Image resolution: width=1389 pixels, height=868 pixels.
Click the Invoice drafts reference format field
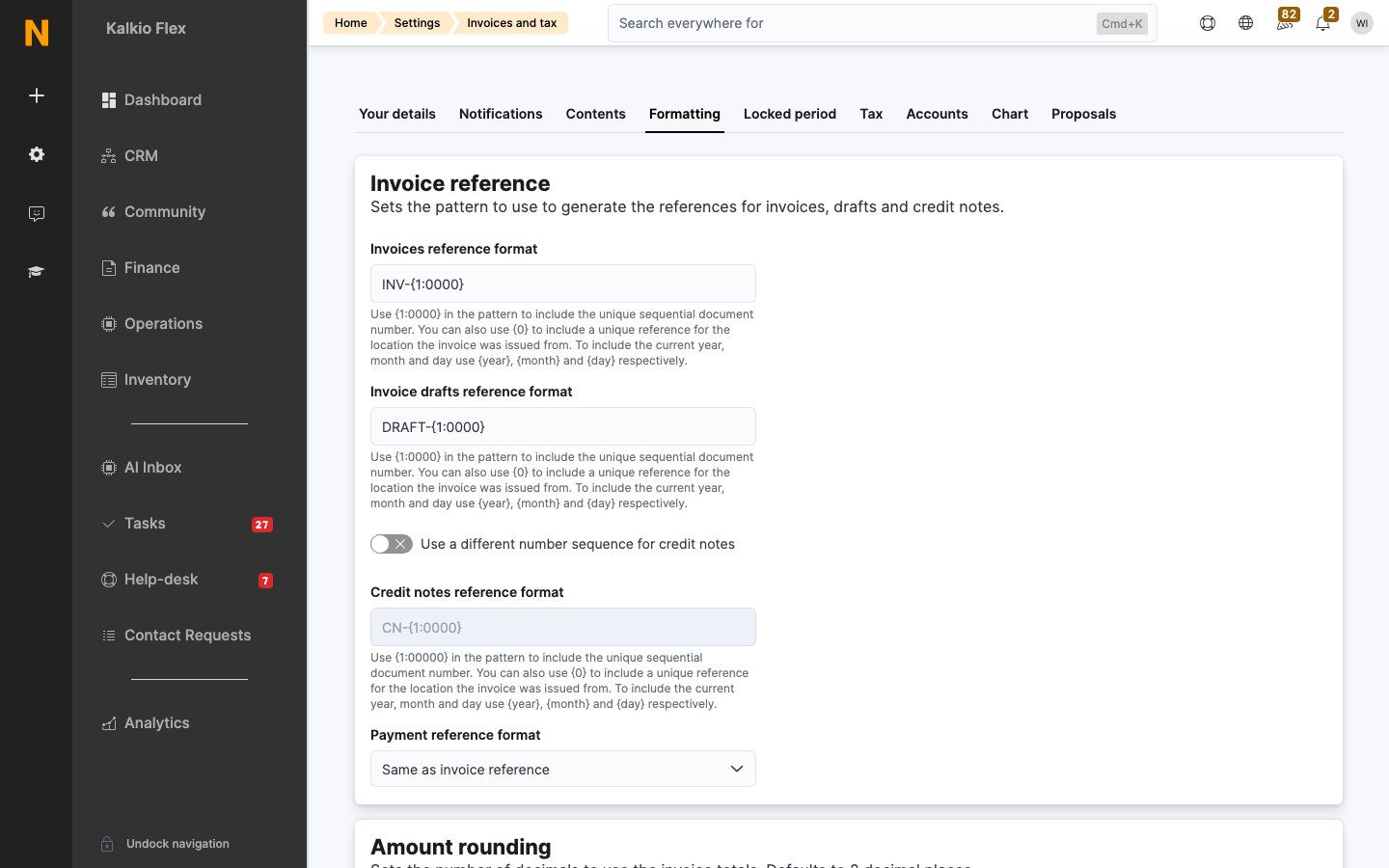coord(563,426)
